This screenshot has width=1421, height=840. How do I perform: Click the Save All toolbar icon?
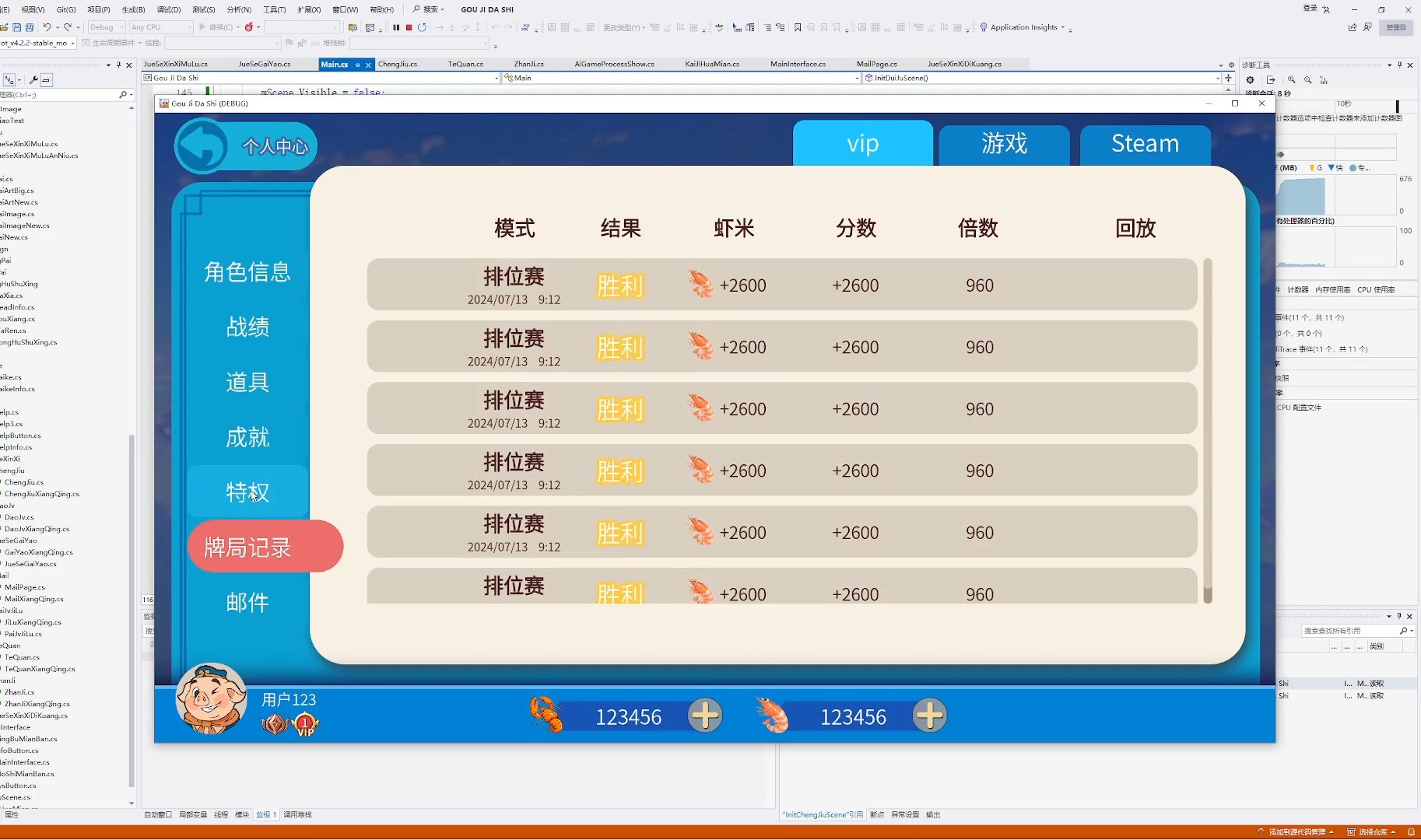(x=28, y=26)
